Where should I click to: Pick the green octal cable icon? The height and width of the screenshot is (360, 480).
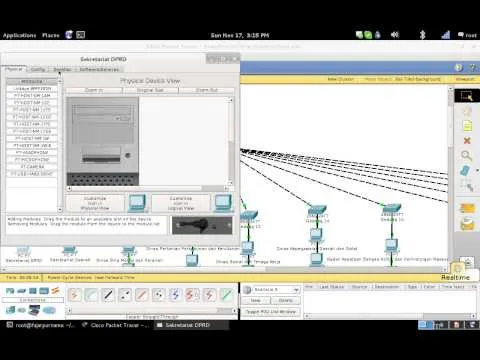[x=226, y=295]
